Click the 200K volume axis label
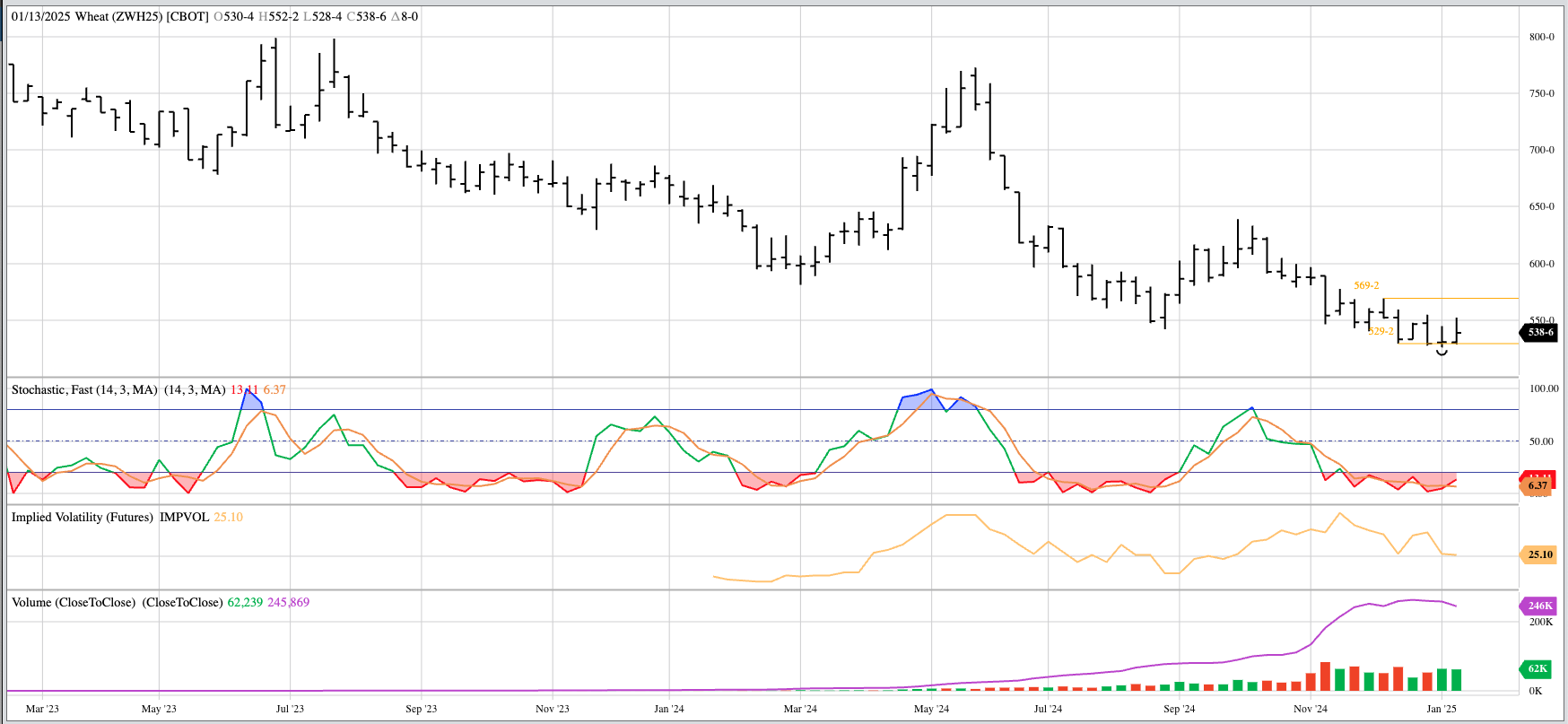The width and height of the screenshot is (1568, 724). coord(1541,622)
